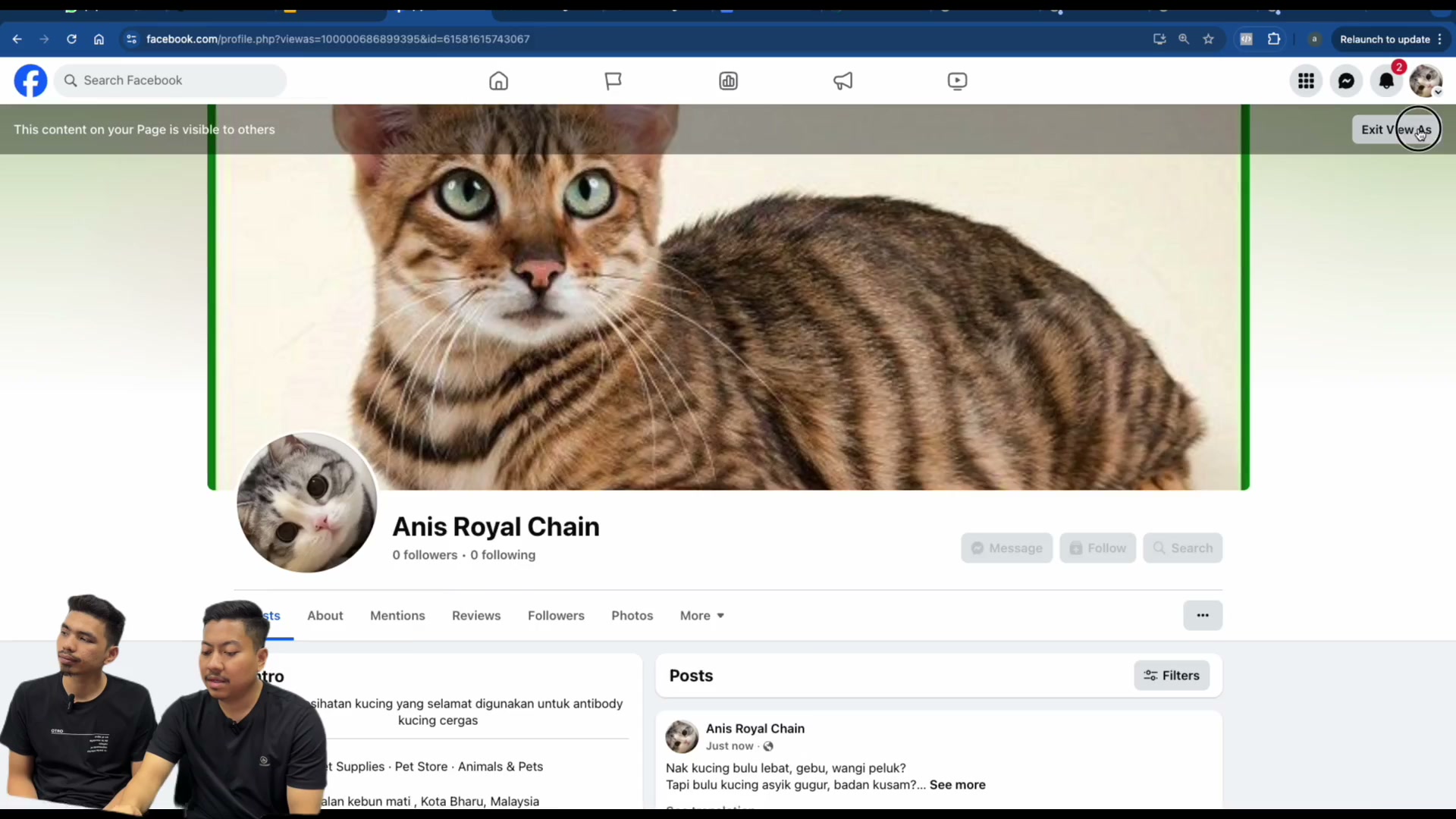Open the Home feed icon

(x=498, y=80)
